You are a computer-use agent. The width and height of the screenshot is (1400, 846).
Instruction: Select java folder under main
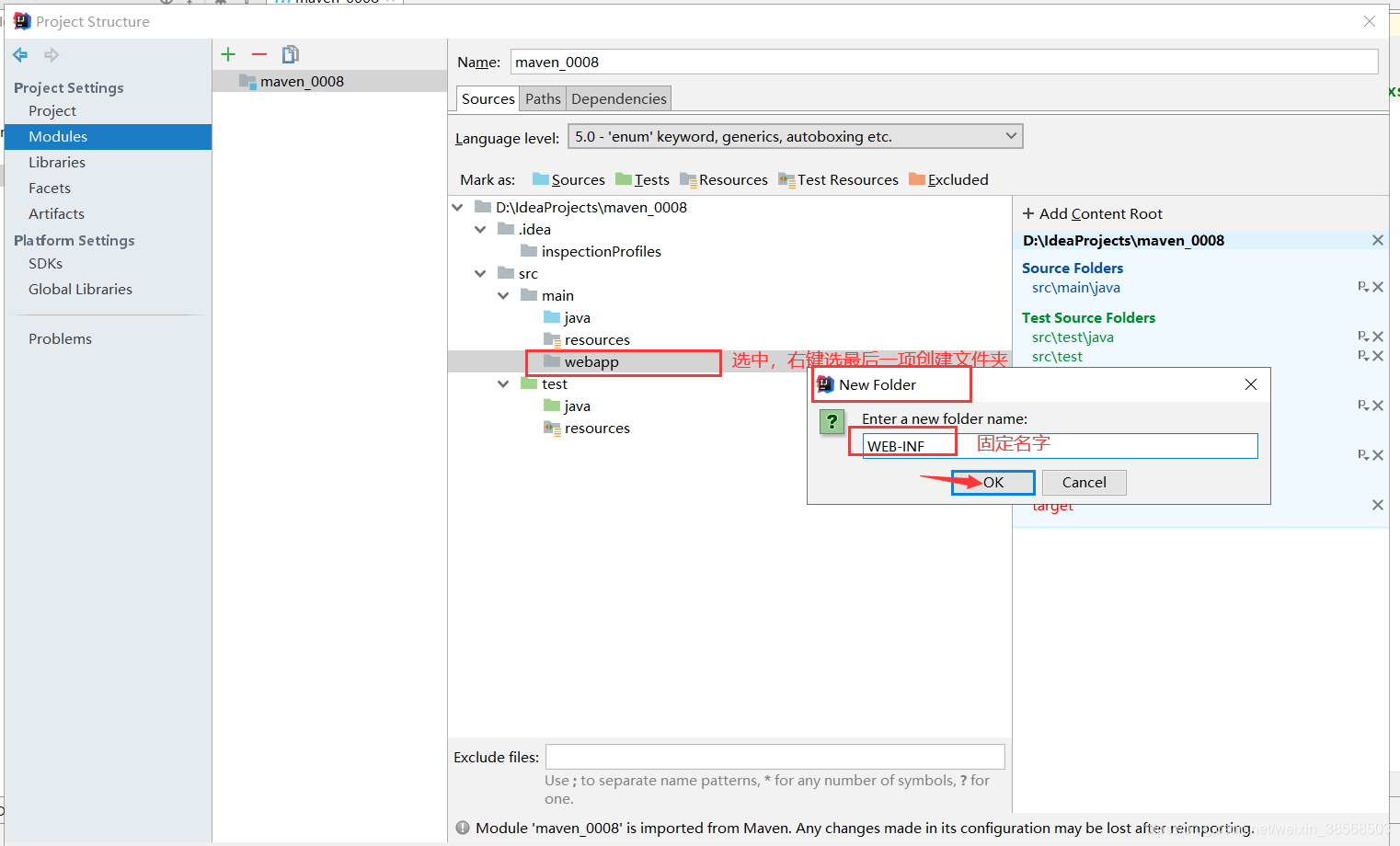coord(577,317)
